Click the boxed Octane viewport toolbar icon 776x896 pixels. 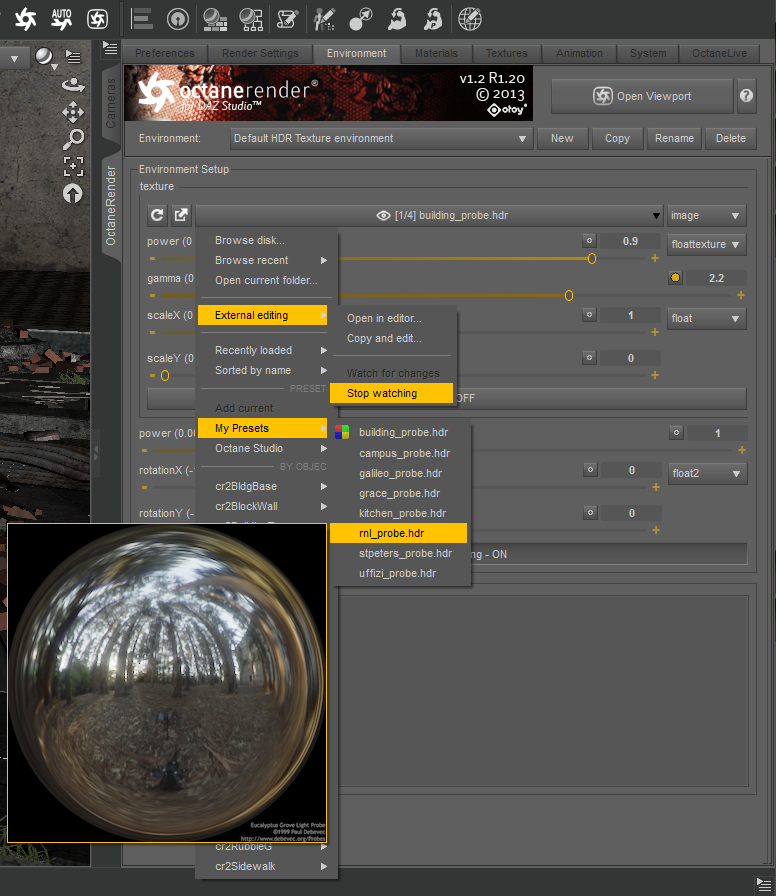click(97, 19)
